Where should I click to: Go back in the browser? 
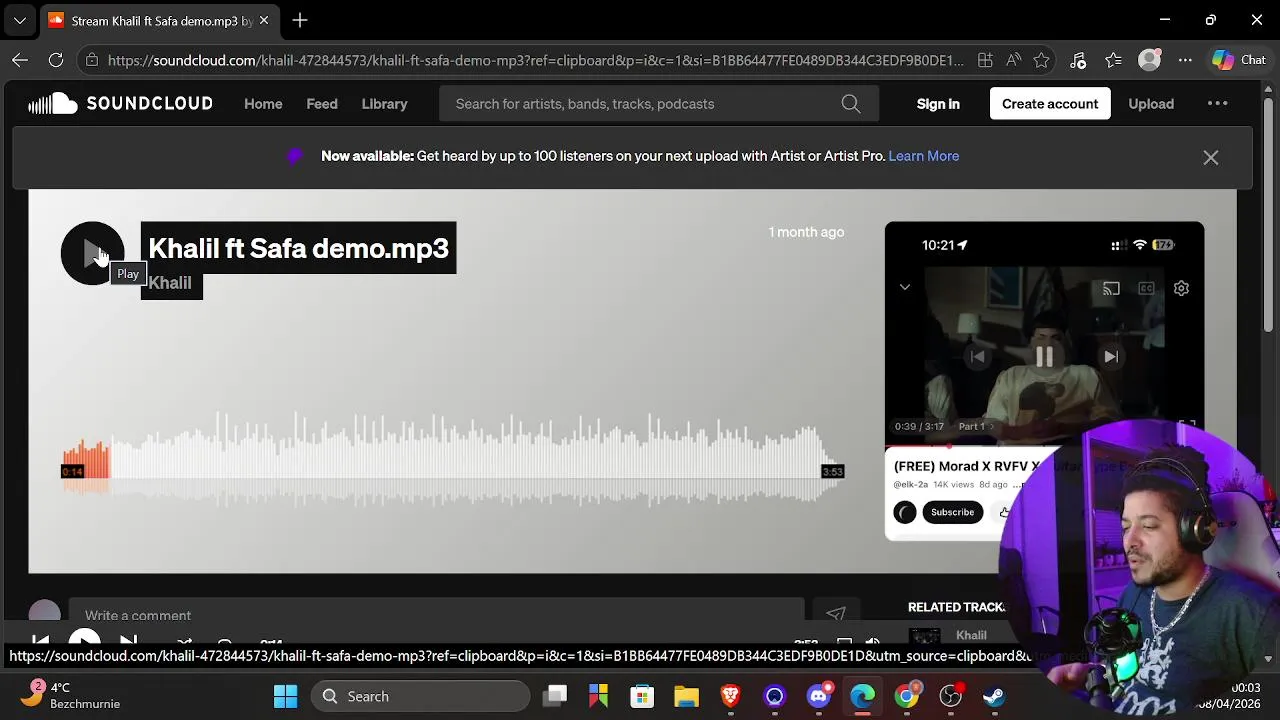(20, 60)
